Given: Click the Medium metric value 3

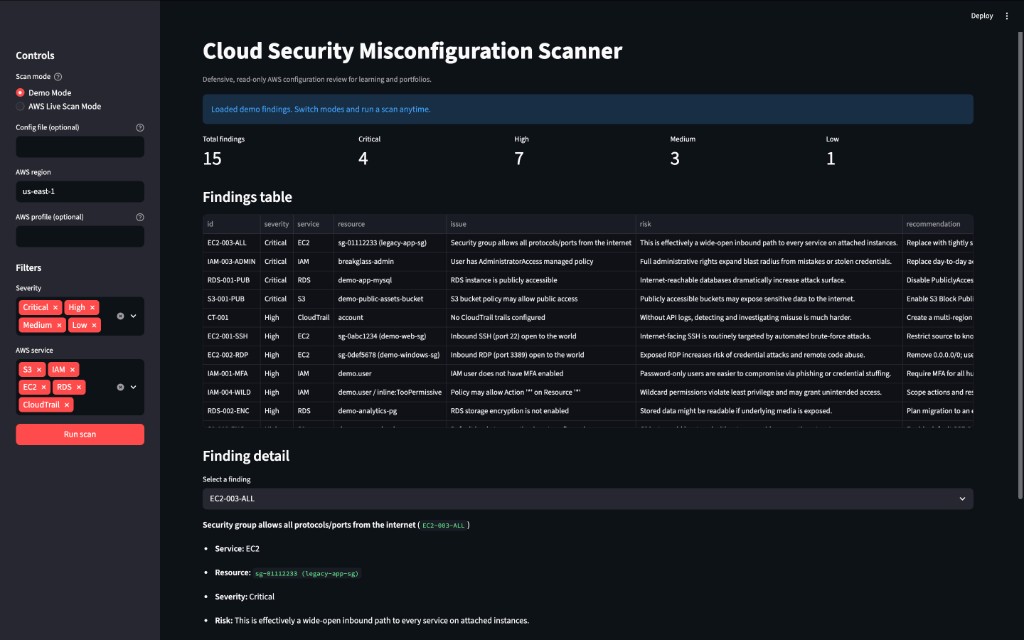Looking at the screenshot, I should coord(675,159).
